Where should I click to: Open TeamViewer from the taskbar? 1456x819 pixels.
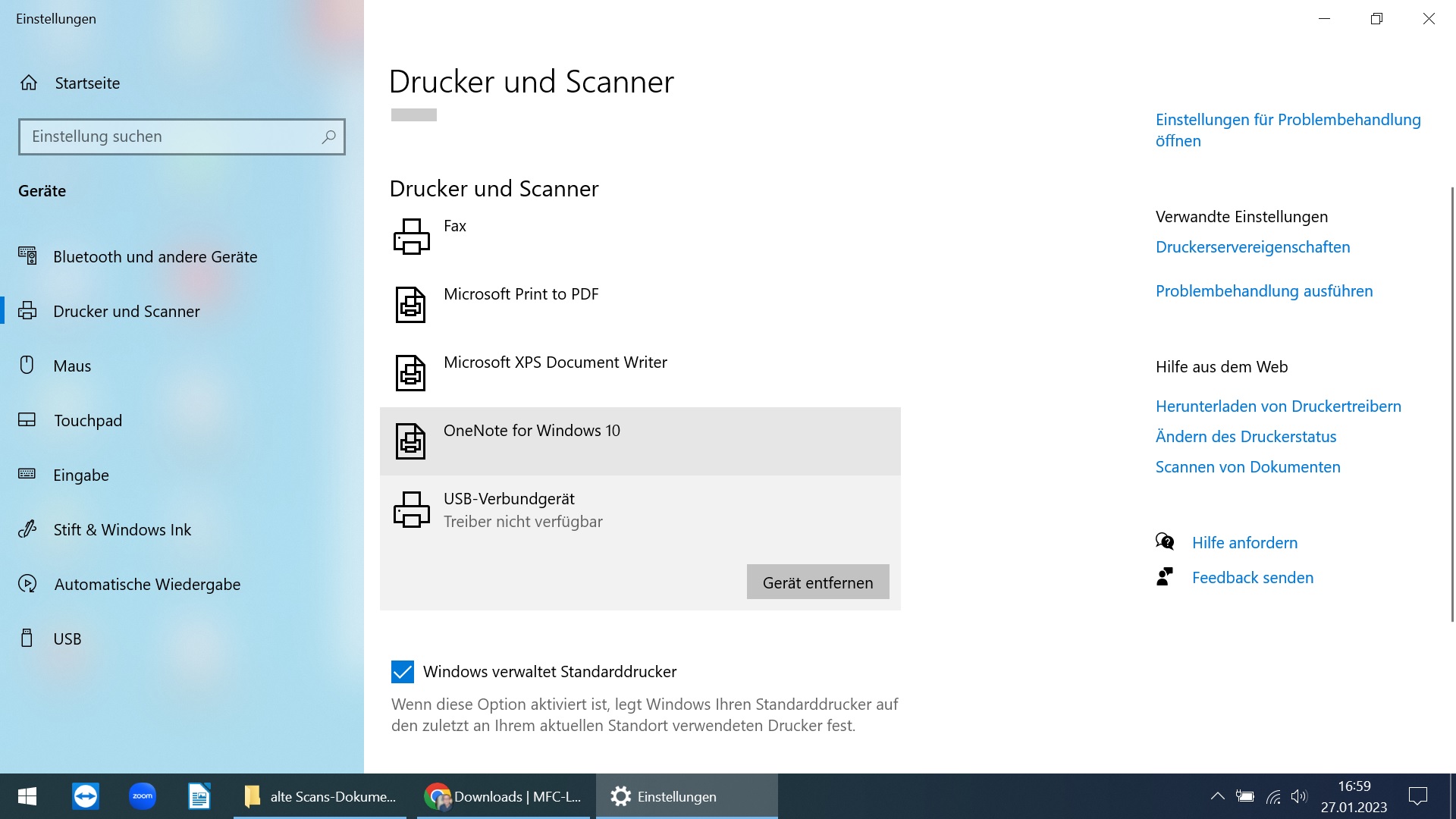(85, 796)
